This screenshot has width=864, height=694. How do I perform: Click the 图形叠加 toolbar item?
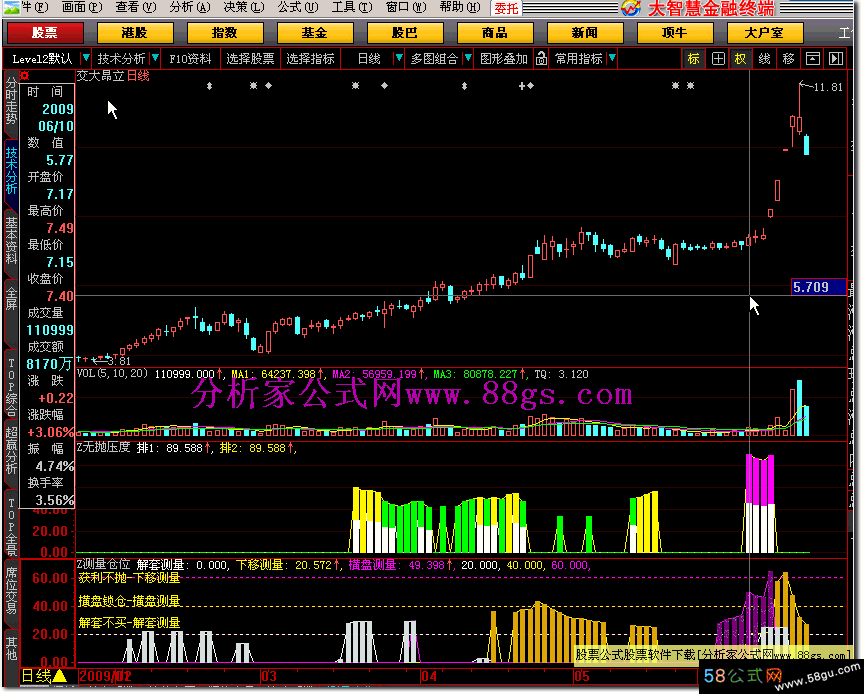click(504, 58)
